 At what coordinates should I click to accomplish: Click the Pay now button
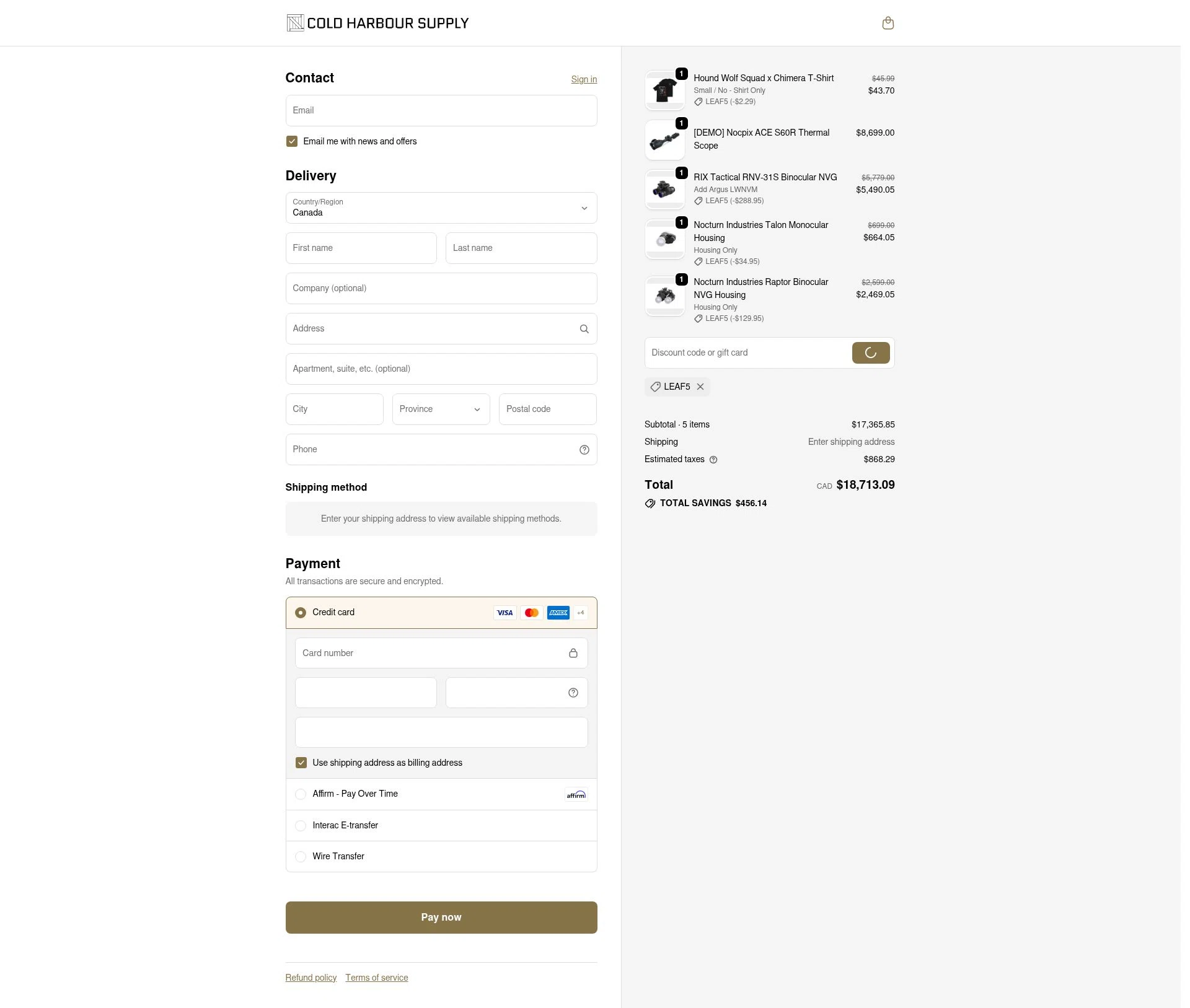point(441,918)
